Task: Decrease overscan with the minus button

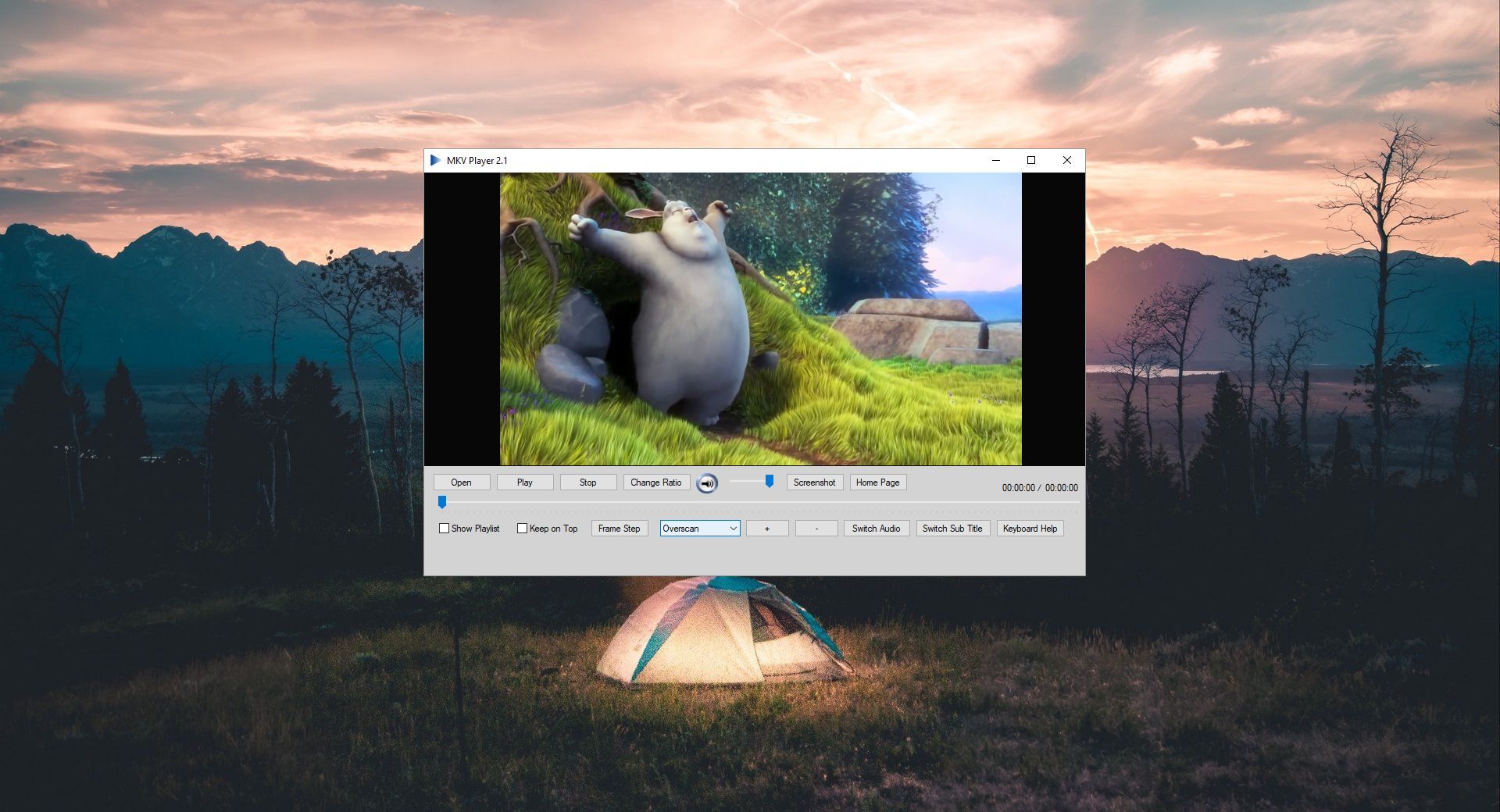Action: click(816, 529)
